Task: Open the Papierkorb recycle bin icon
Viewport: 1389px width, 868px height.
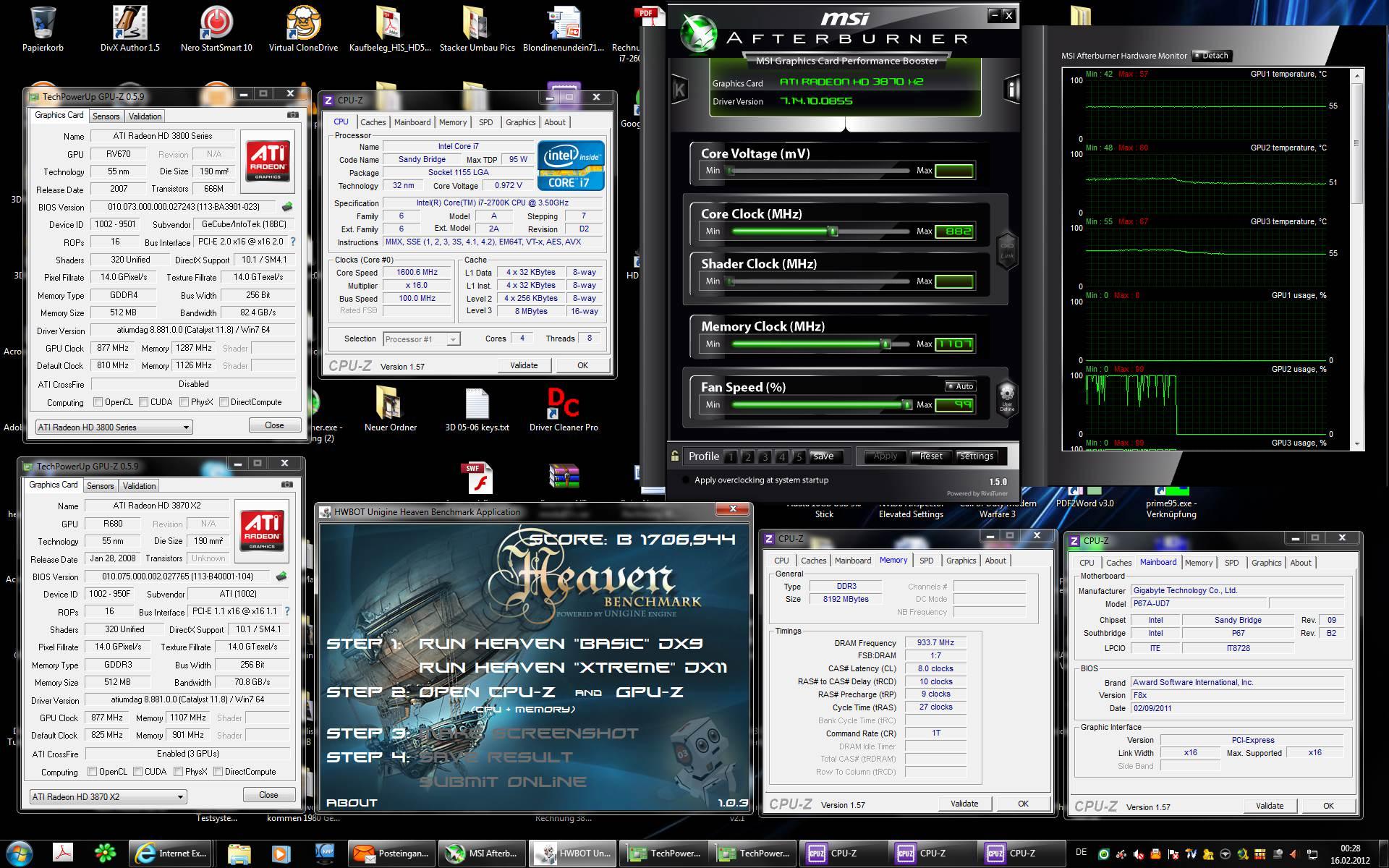Action: coord(43,27)
